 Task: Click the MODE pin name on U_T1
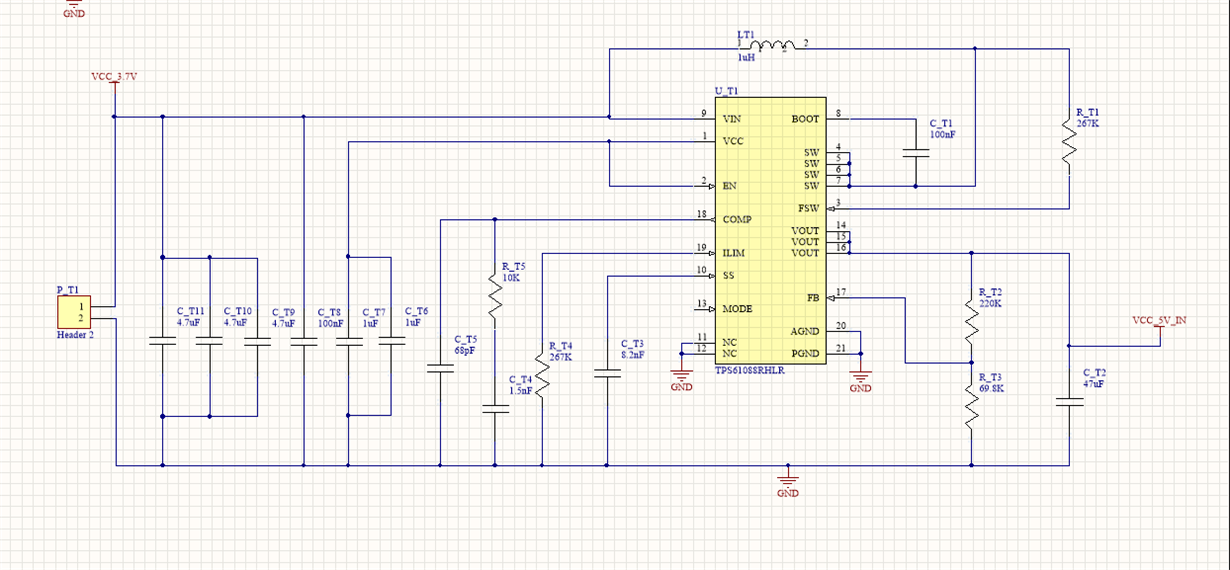coord(737,309)
